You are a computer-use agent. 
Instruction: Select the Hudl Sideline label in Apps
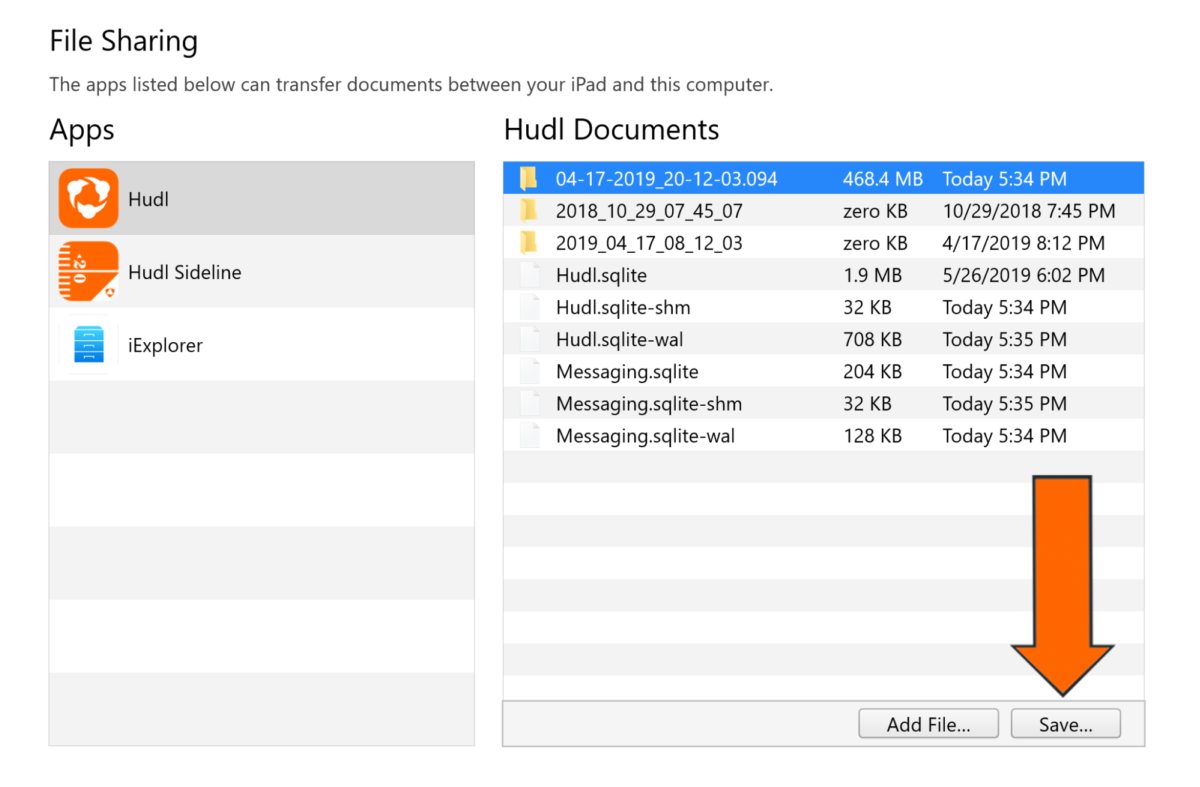[x=184, y=272]
